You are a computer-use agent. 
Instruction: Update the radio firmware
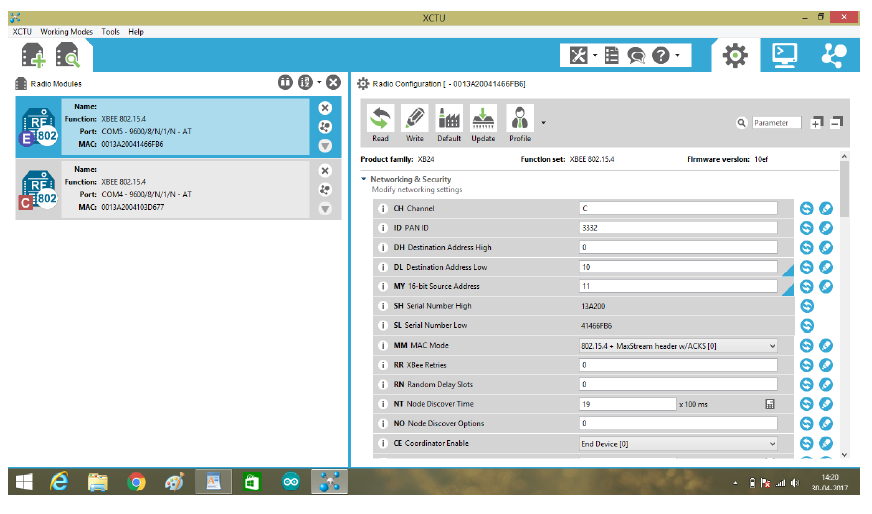point(483,123)
